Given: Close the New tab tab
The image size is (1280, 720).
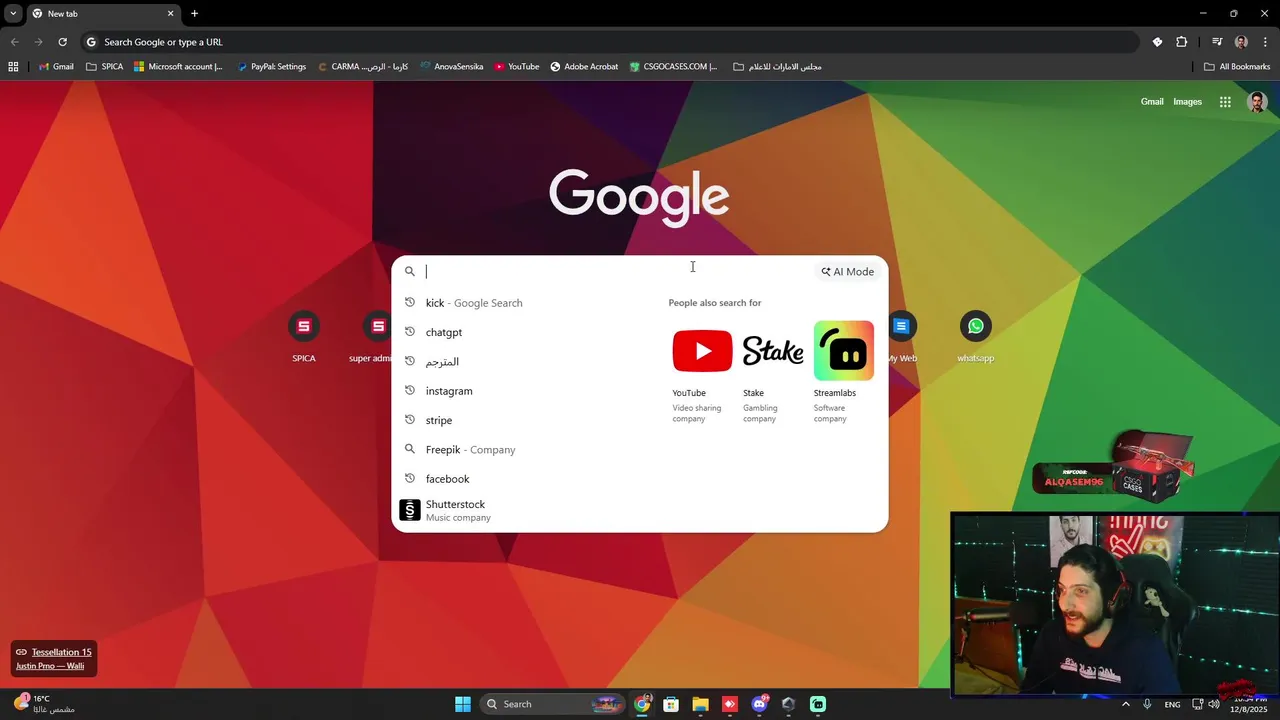Looking at the screenshot, I should [170, 13].
